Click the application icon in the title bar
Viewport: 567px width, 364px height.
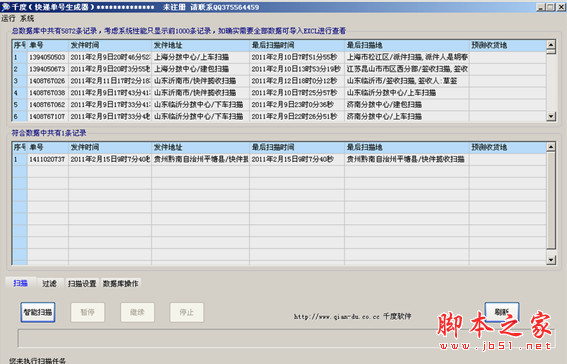tap(5, 7)
